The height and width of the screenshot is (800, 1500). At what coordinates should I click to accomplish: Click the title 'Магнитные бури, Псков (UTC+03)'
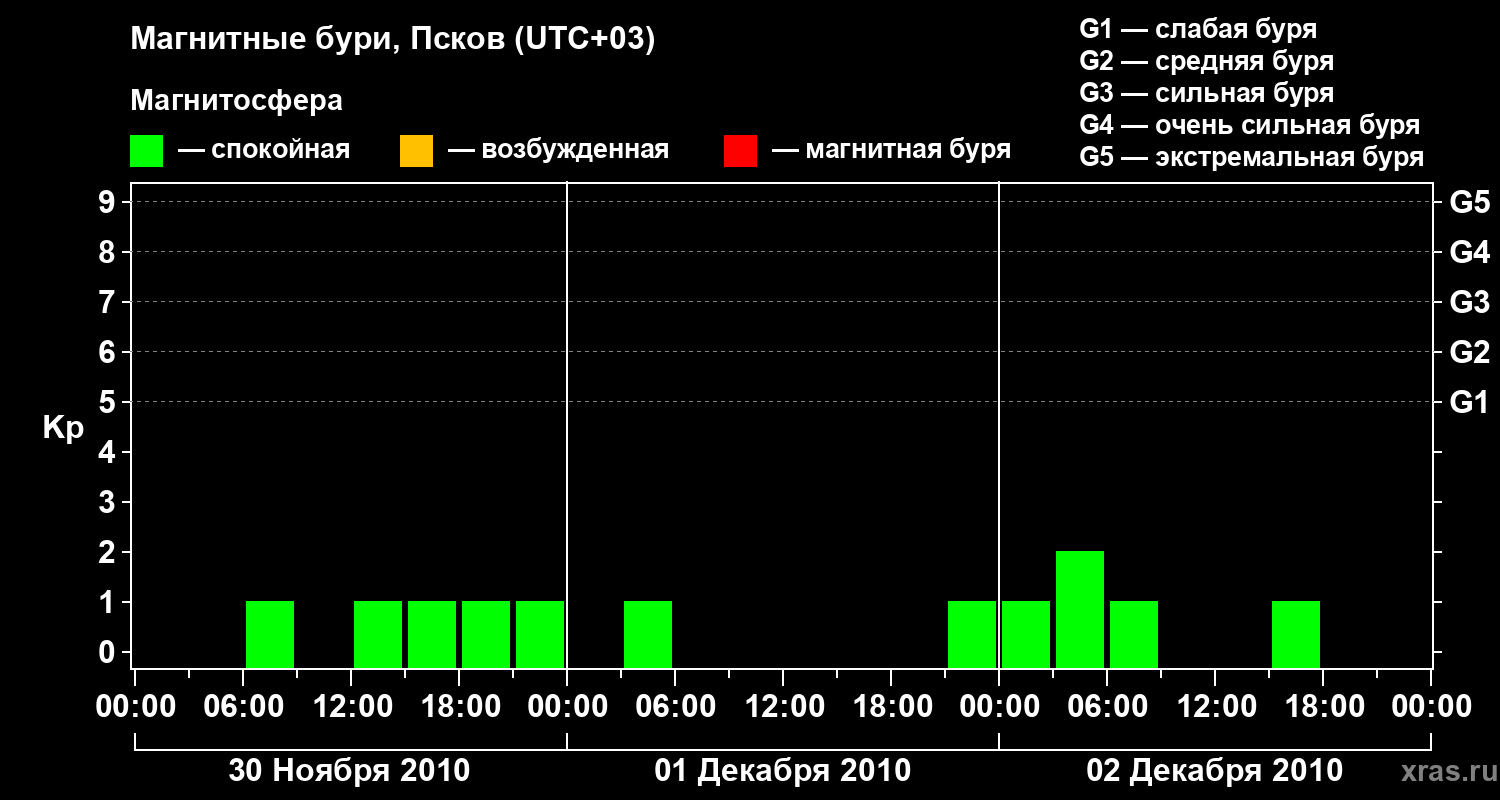click(393, 40)
